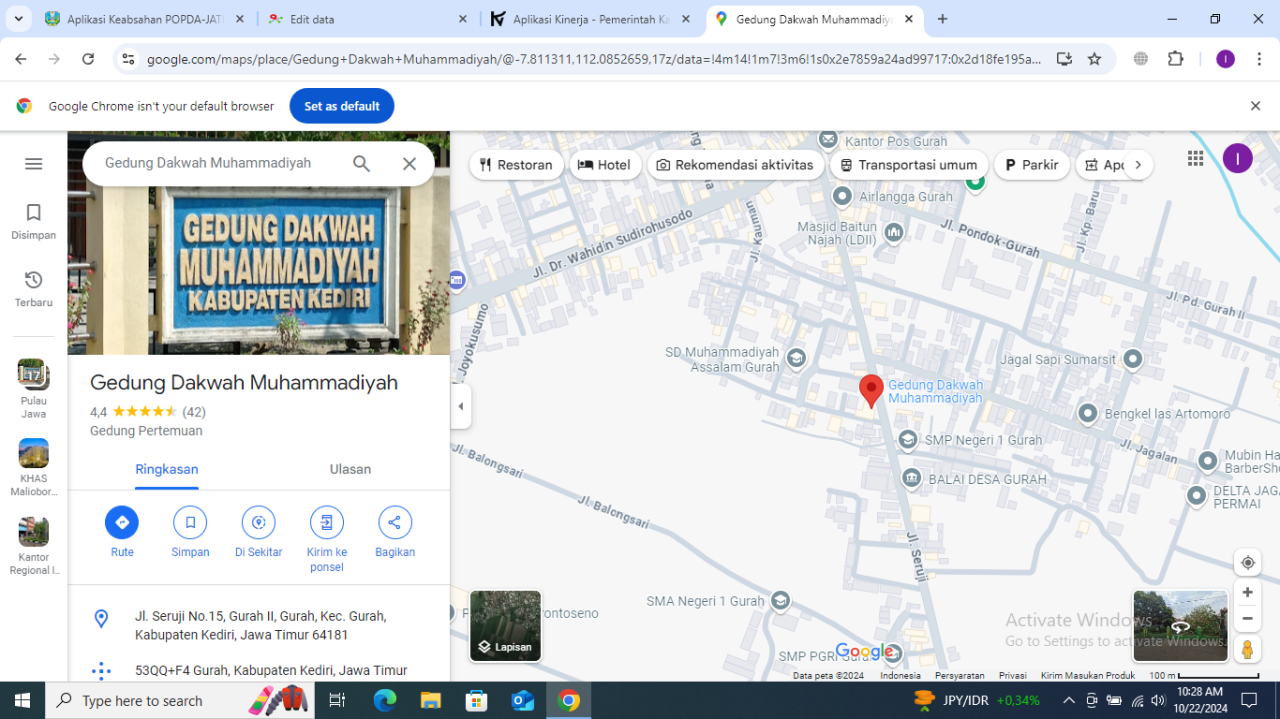The width and height of the screenshot is (1280, 719).
Task: Filter by Rekomendasi aktivitas chip
Action: [x=736, y=165]
